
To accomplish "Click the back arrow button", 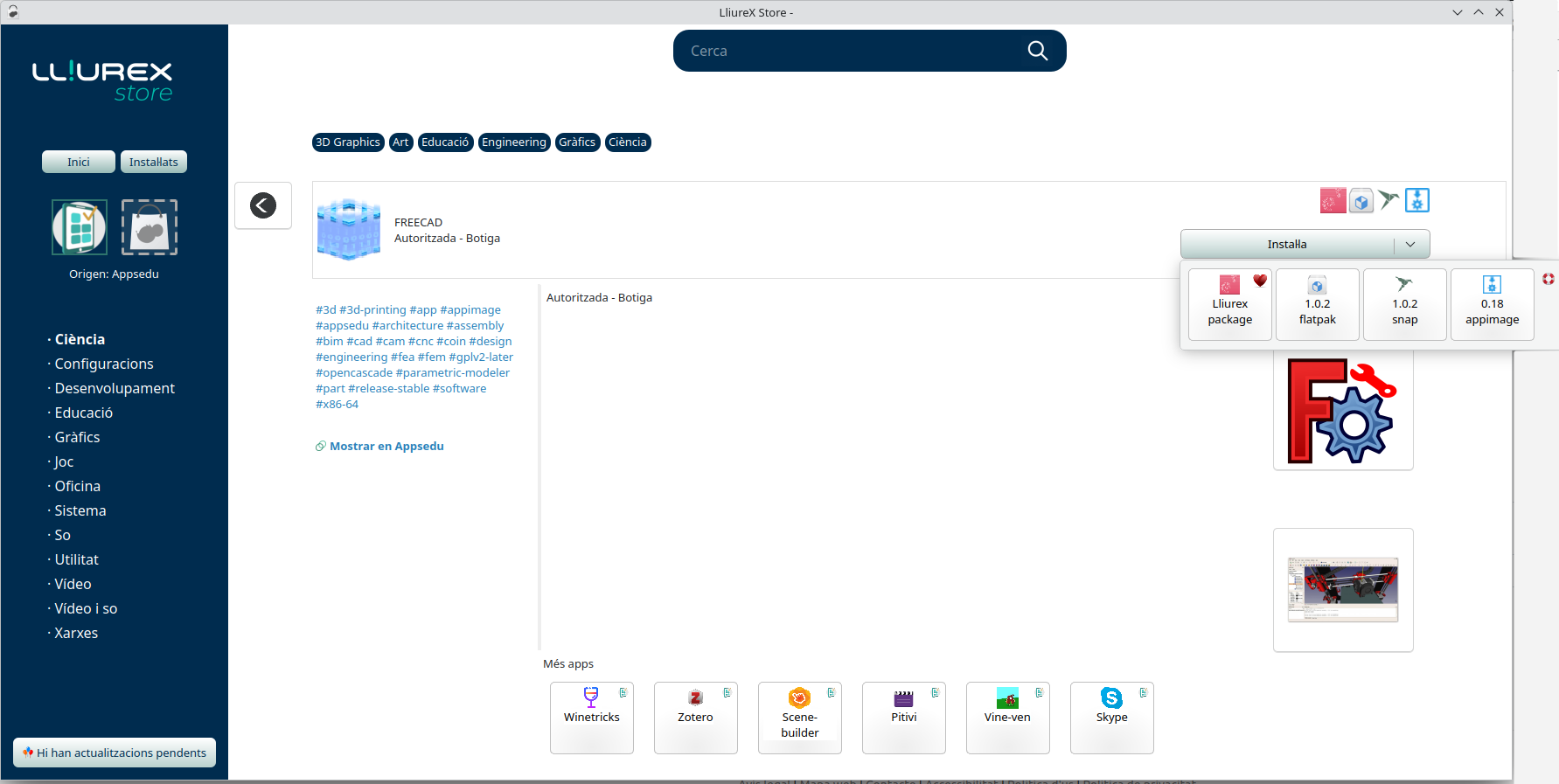I will (x=263, y=205).
